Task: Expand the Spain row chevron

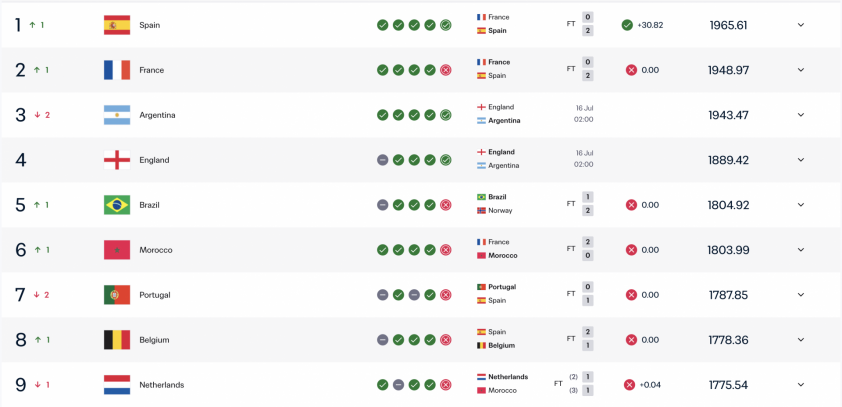Action: coord(801,25)
